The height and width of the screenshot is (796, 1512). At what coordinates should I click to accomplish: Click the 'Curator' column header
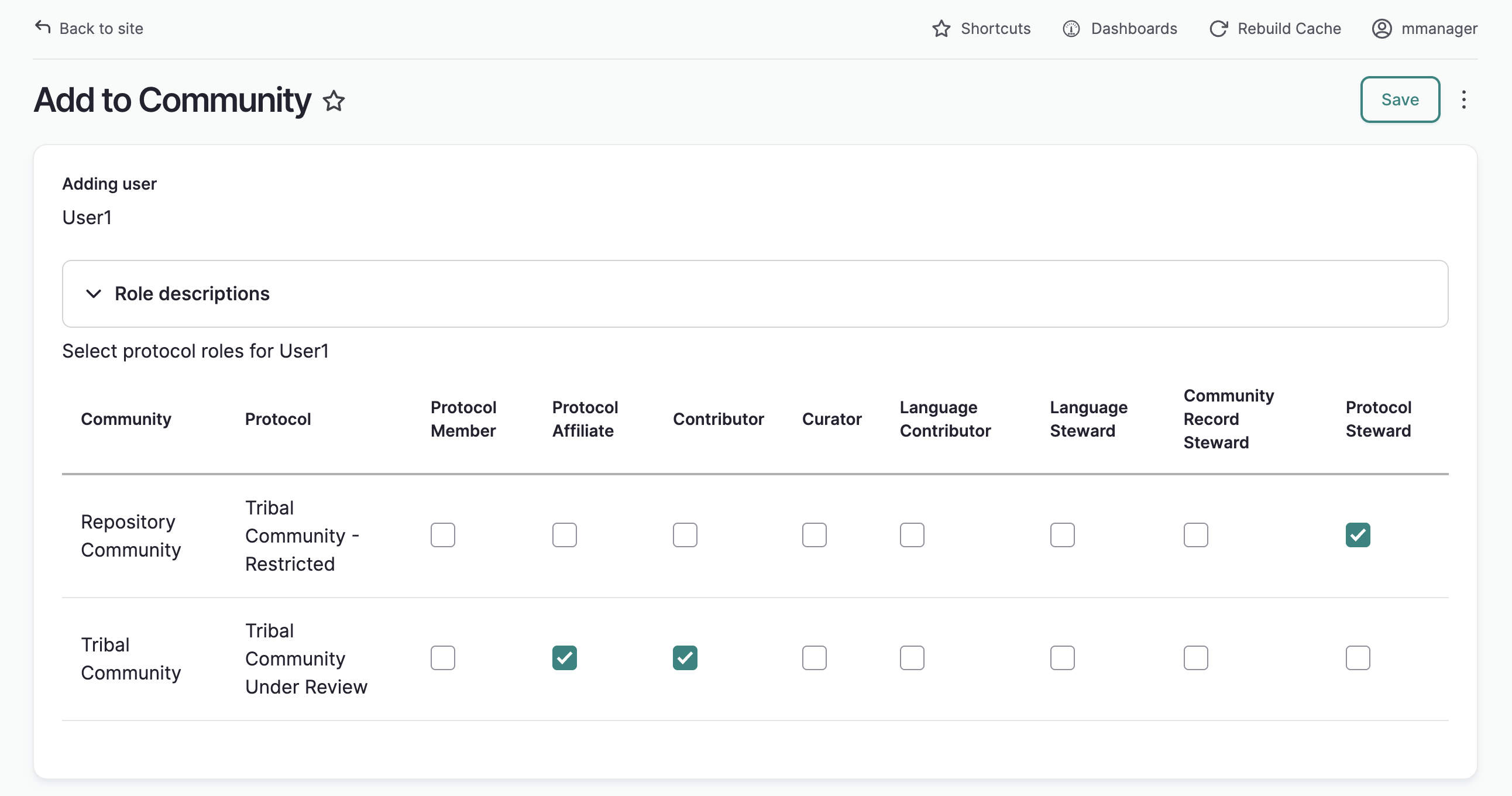(831, 419)
